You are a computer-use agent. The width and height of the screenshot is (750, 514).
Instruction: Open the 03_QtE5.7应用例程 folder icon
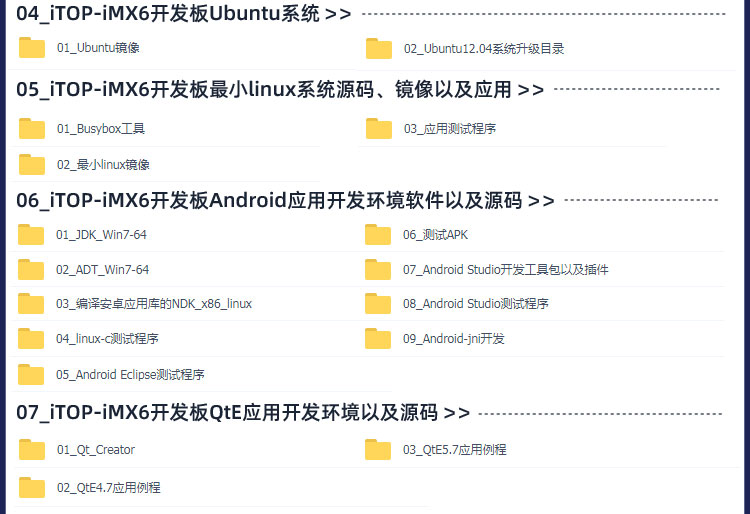[378, 449]
